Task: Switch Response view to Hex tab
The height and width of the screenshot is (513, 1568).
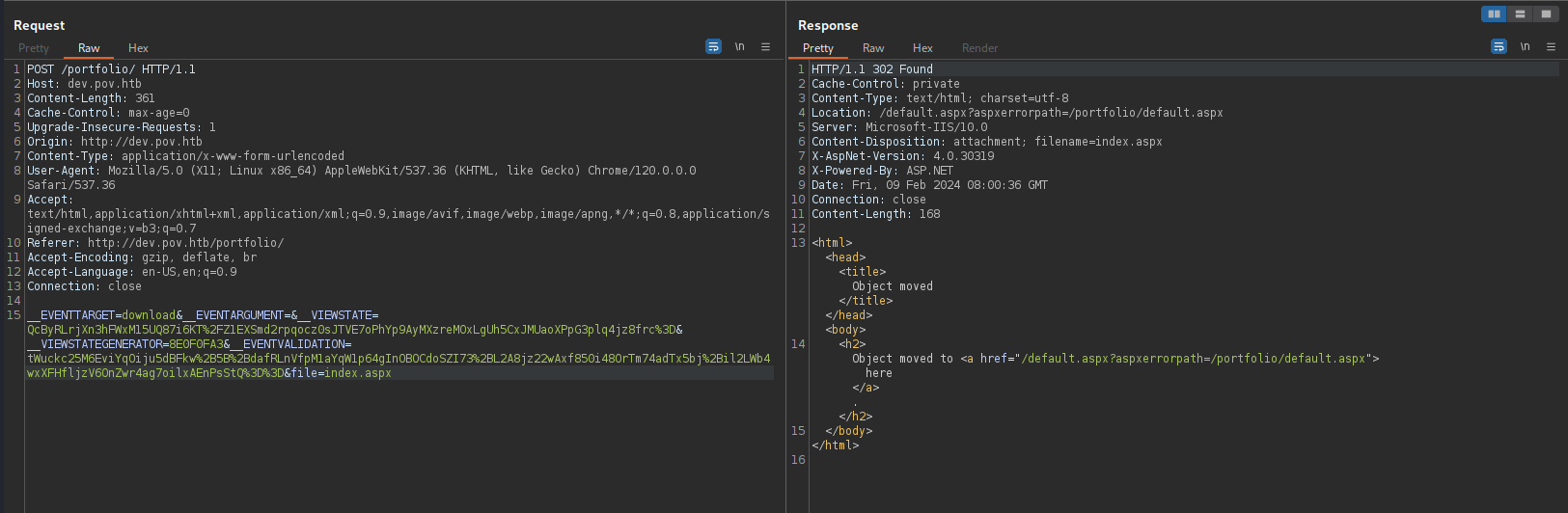Action: [923, 48]
